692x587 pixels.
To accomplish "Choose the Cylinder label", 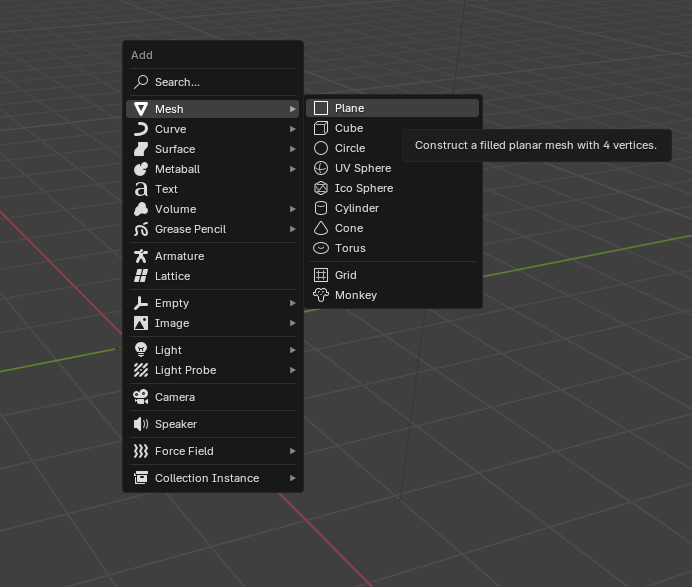I will (x=357, y=208).
